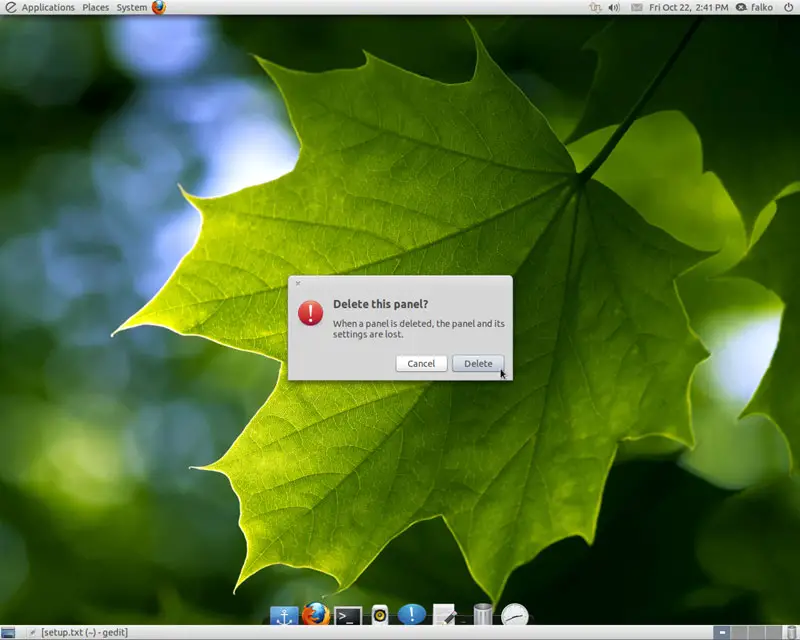
Task: Click the text 'settings are lost.'
Action: click(368, 334)
